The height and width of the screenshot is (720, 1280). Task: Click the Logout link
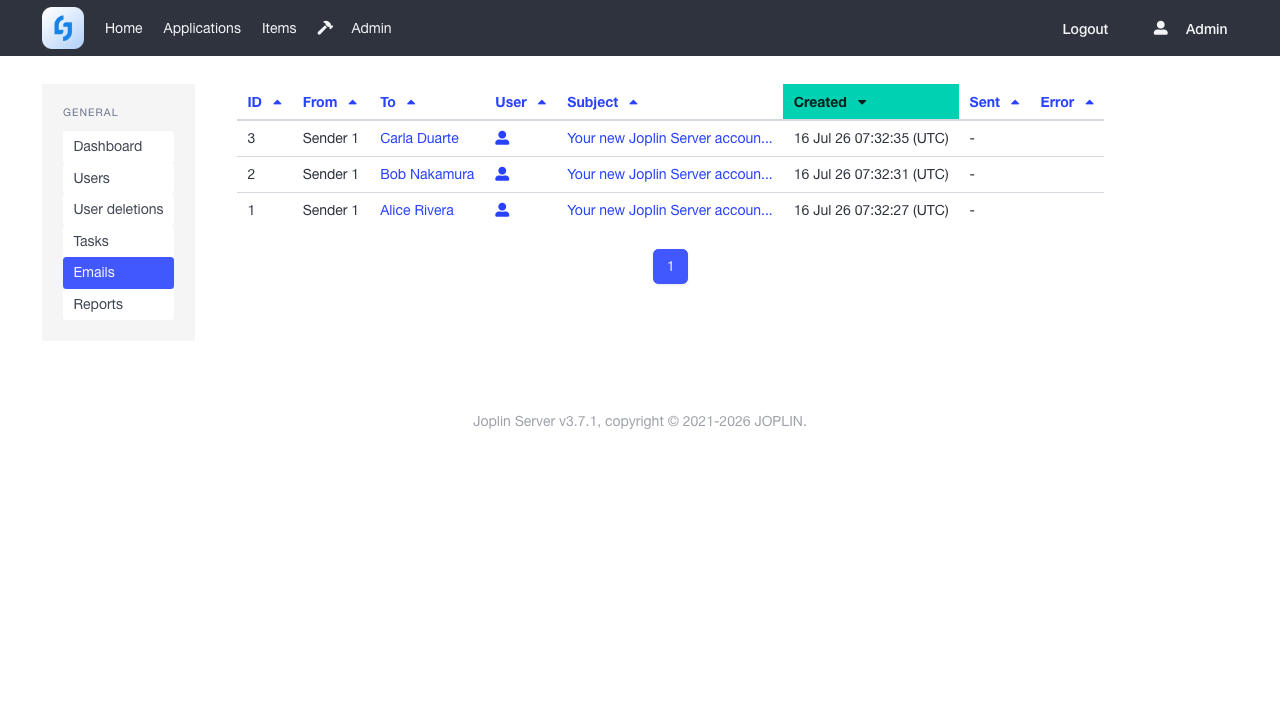pos(1085,29)
